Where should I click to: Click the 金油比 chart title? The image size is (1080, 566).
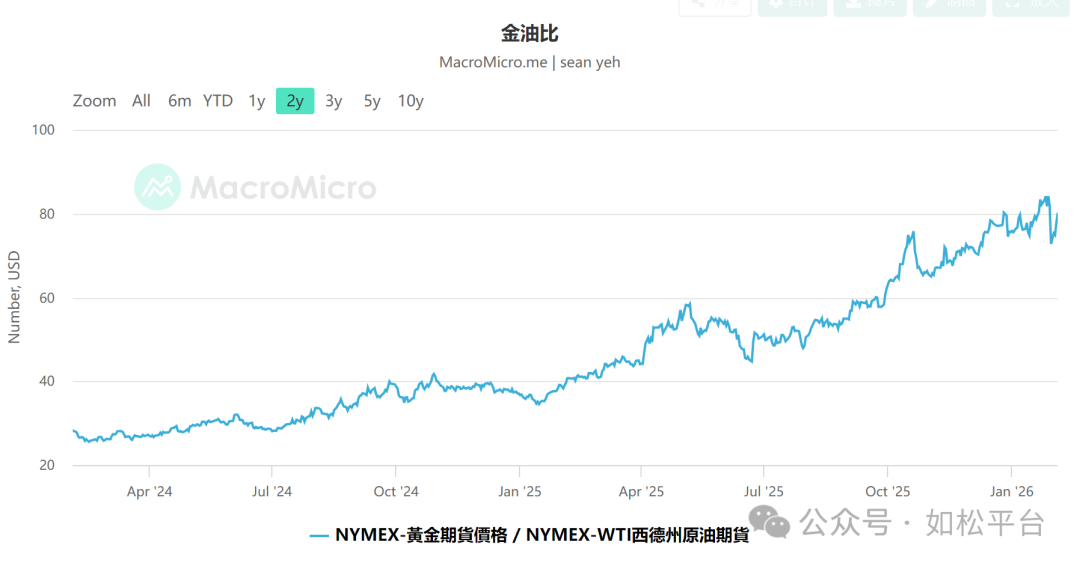point(529,34)
